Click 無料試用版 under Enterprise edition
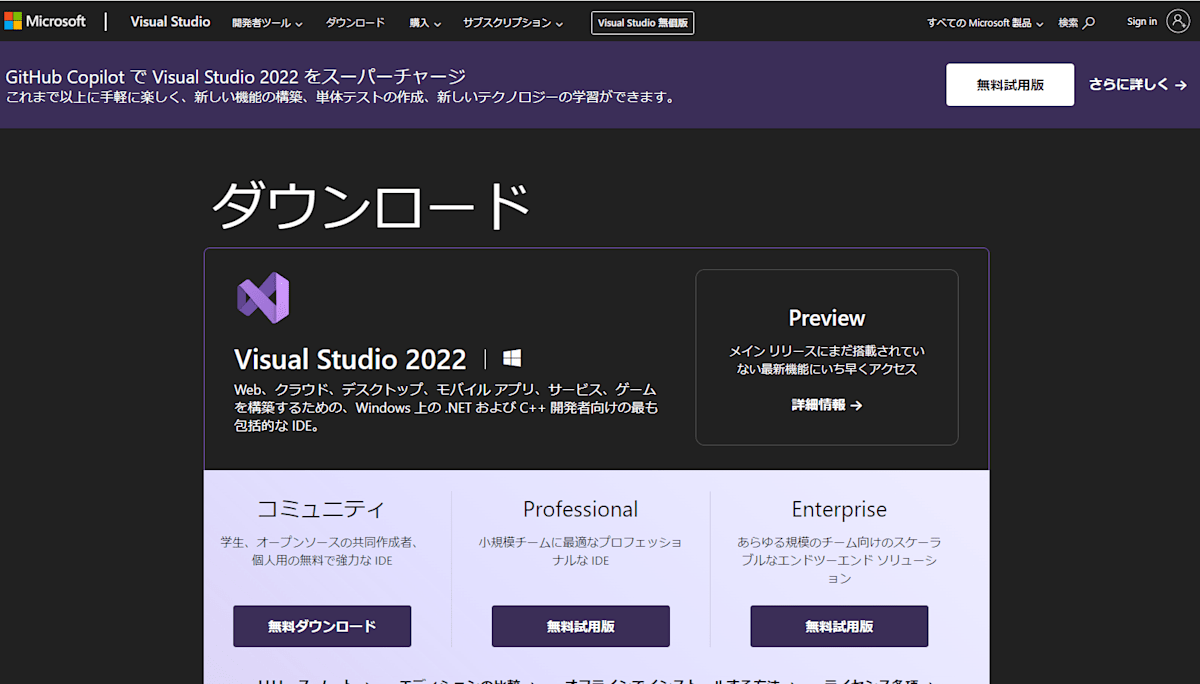Image resolution: width=1200 pixels, height=684 pixels. click(839, 625)
